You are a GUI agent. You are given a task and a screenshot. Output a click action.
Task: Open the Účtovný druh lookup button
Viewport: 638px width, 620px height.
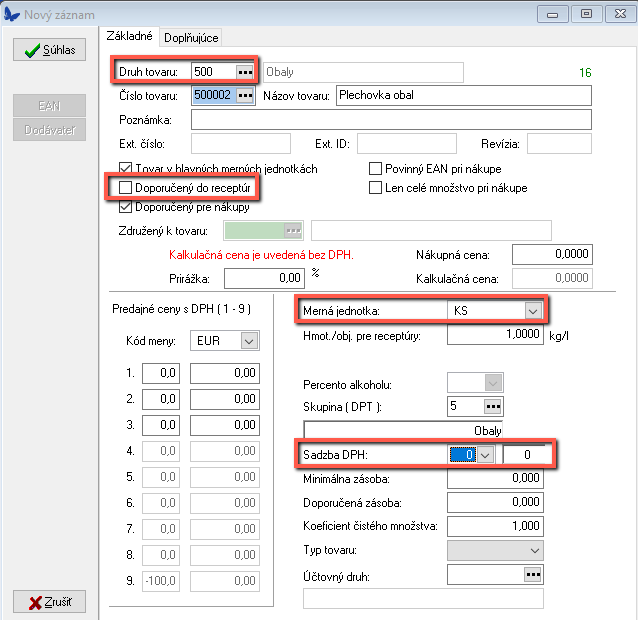coord(532,574)
